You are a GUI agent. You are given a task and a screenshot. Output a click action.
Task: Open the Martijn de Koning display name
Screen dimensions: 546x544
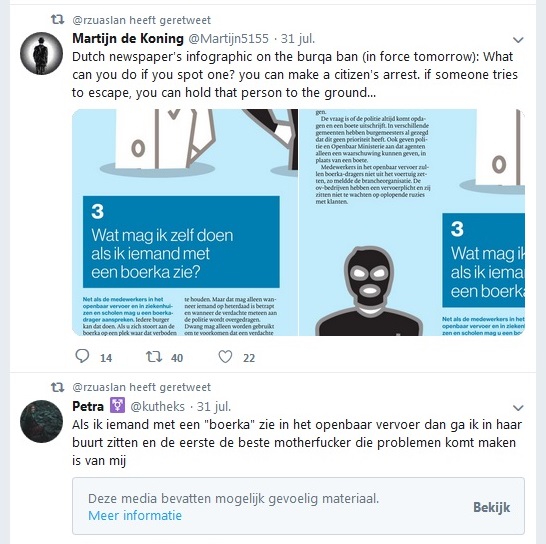click(128, 38)
